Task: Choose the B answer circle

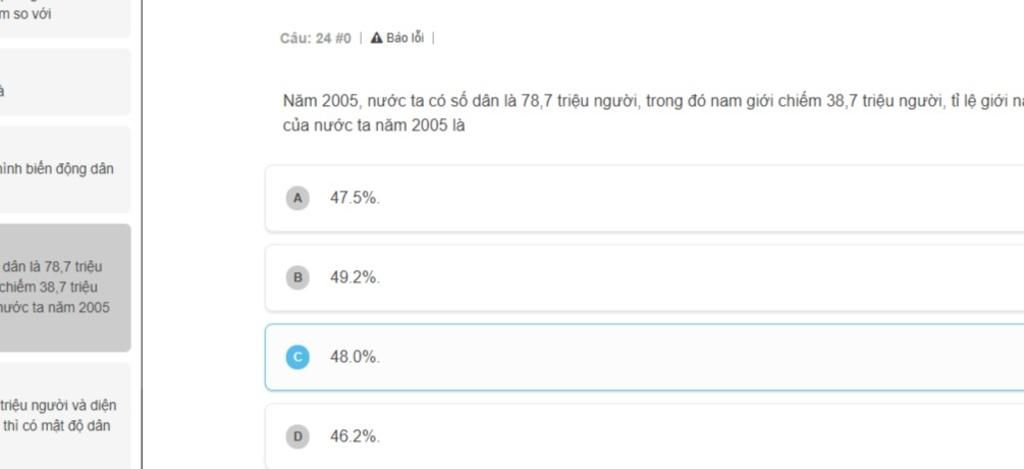Action: point(297,277)
